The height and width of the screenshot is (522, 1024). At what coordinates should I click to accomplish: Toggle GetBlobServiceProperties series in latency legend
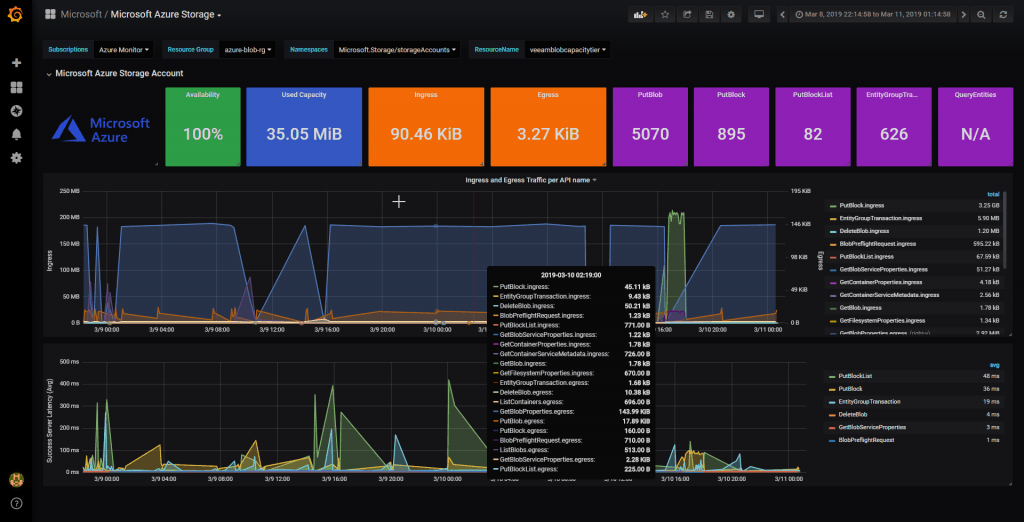coord(872,427)
